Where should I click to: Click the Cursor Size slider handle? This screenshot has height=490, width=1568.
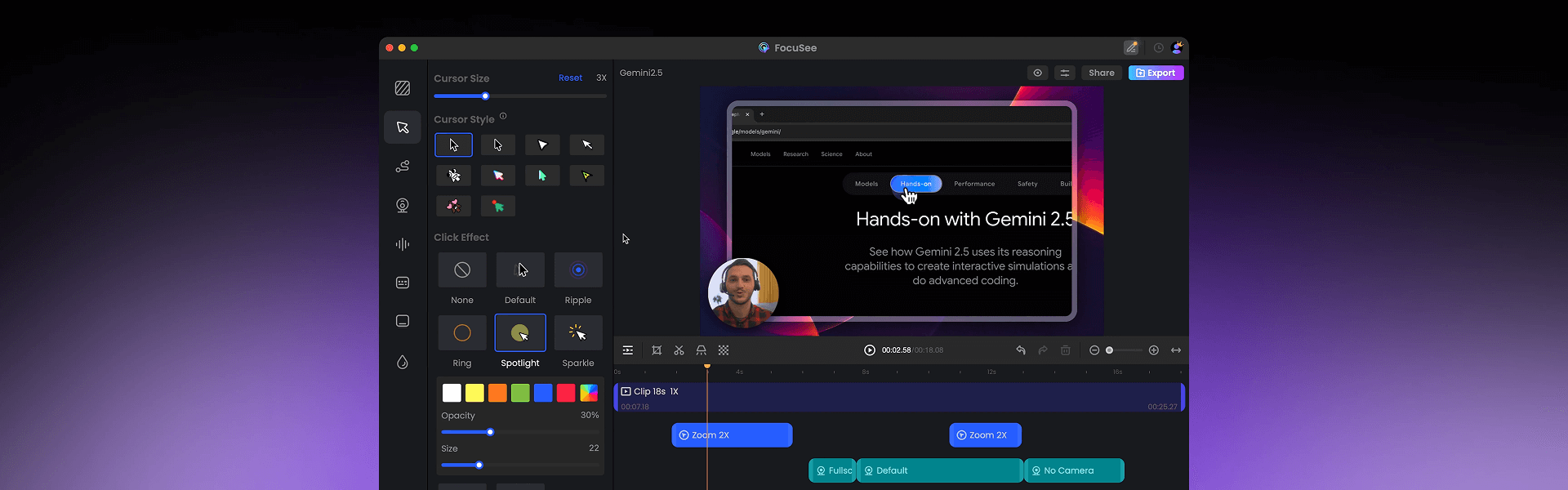click(485, 96)
